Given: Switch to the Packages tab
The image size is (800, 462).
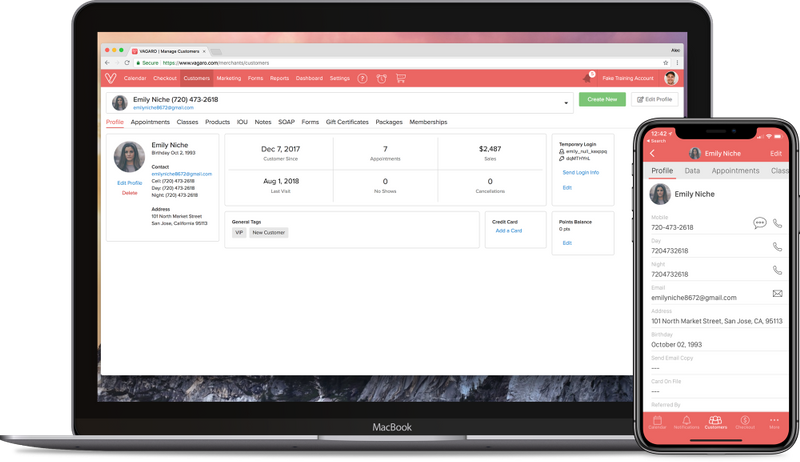Looking at the screenshot, I should [x=389, y=122].
